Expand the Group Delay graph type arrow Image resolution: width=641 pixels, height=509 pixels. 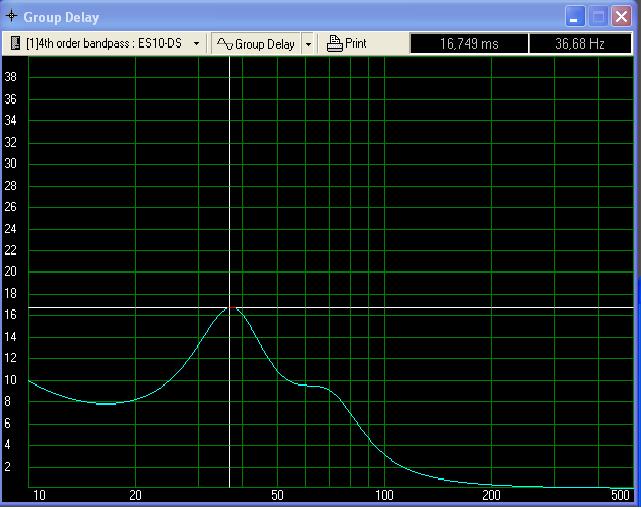click(308, 44)
